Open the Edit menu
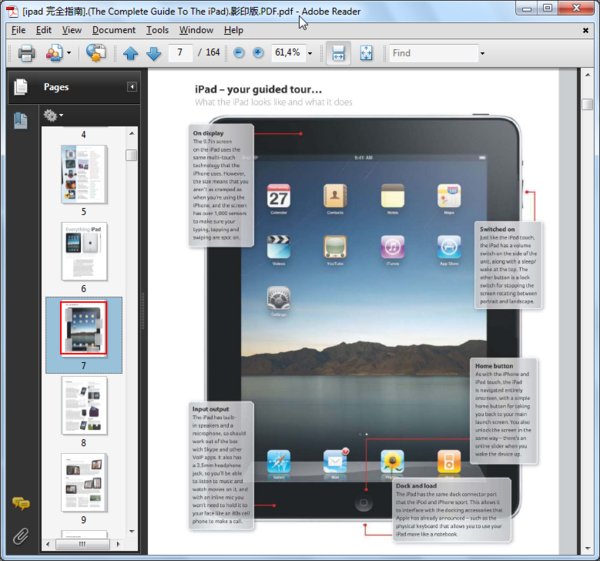Image resolution: width=600 pixels, height=561 pixels. (44, 30)
